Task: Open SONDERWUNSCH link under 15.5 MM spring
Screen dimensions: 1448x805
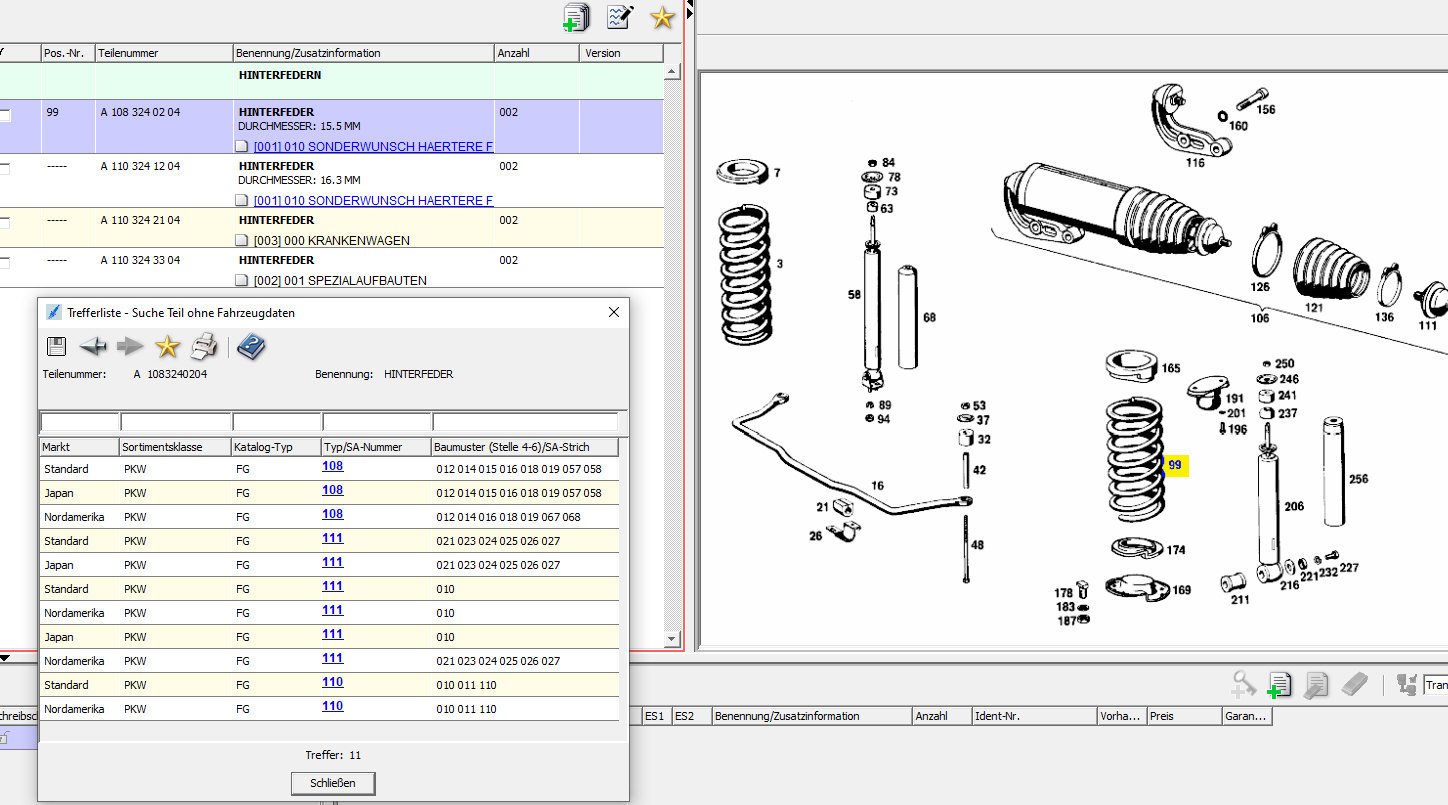Action: tap(374, 147)
